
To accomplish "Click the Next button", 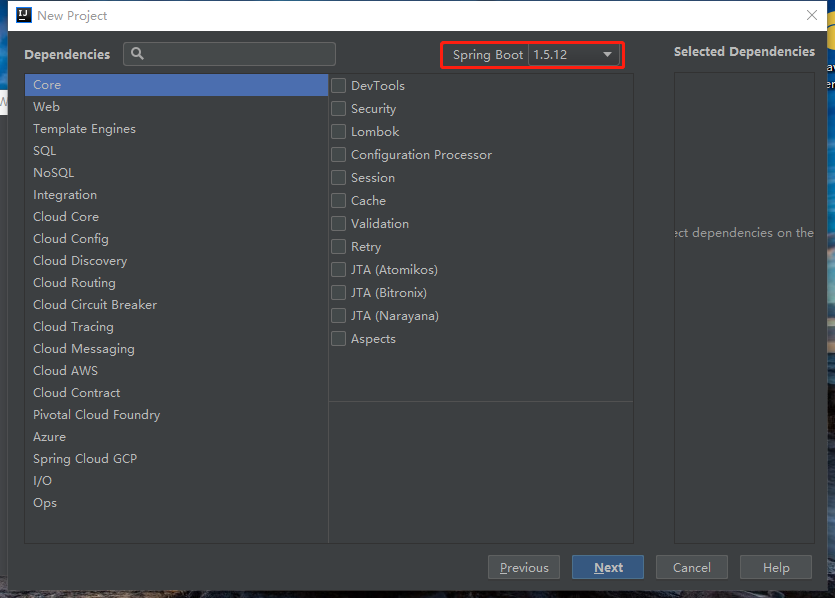I will (608, 567).
